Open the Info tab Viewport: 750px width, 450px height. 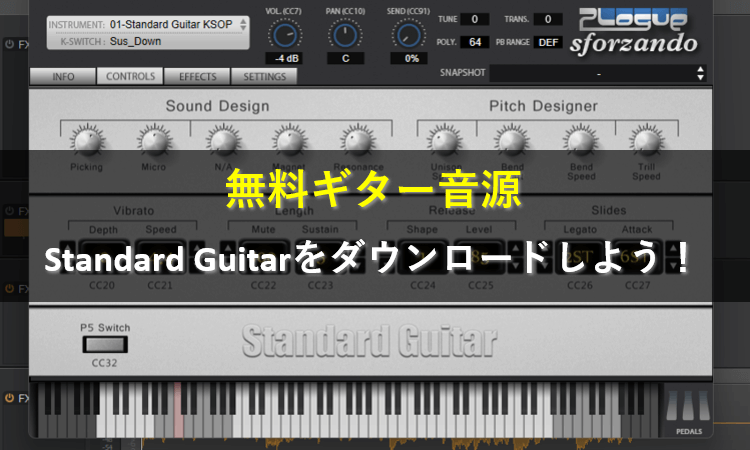[x=63, y=76]
